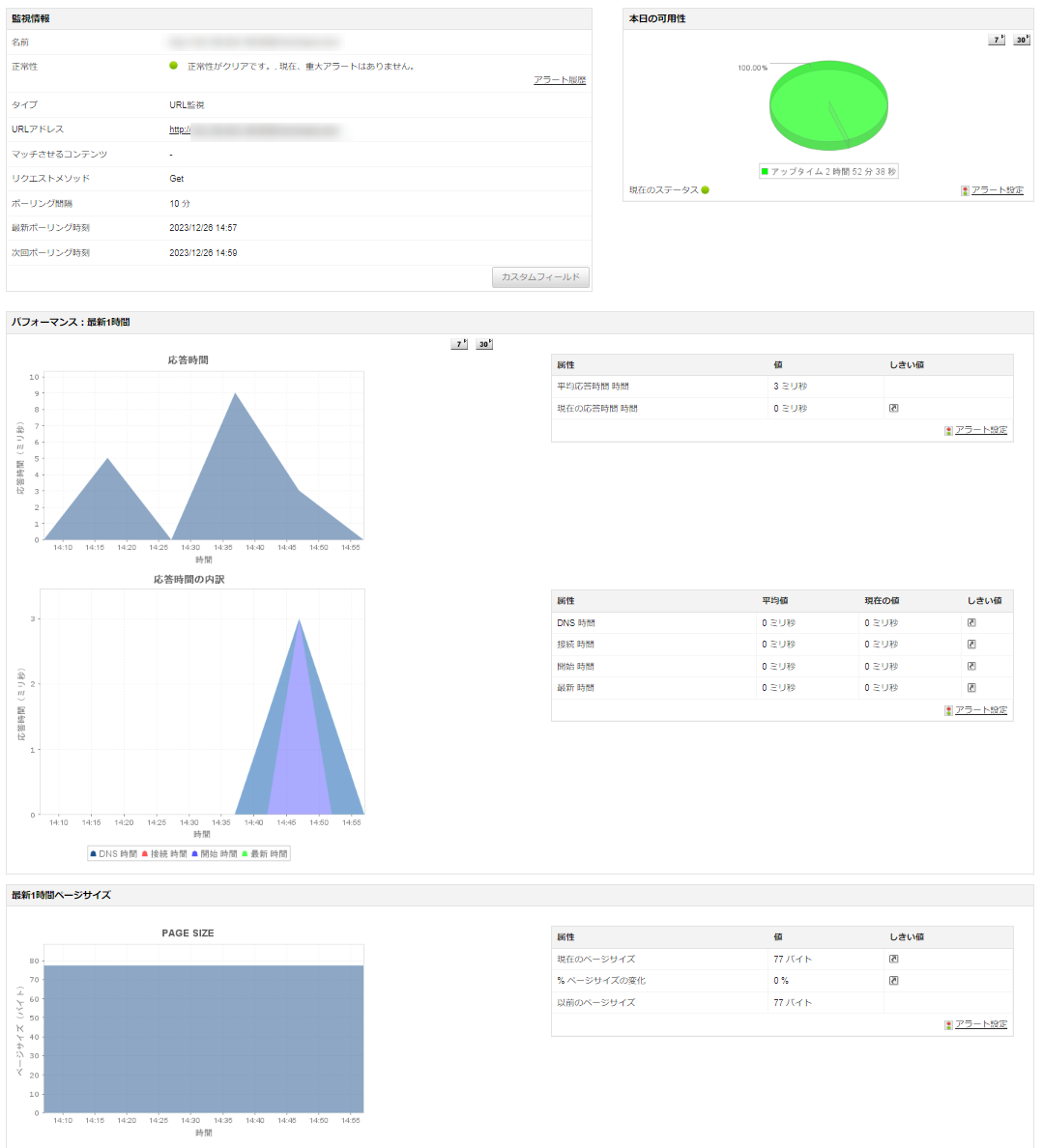Click 30-day history icon above 応答時間 chart
The width and height of the screenshot is (1043, 1148).
(484, 344)
